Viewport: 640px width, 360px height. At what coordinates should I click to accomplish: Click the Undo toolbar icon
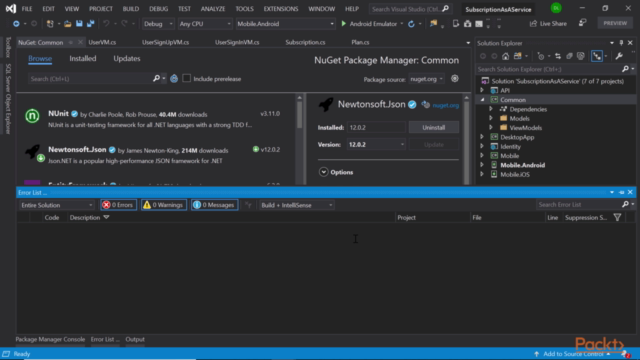(106, 24)
